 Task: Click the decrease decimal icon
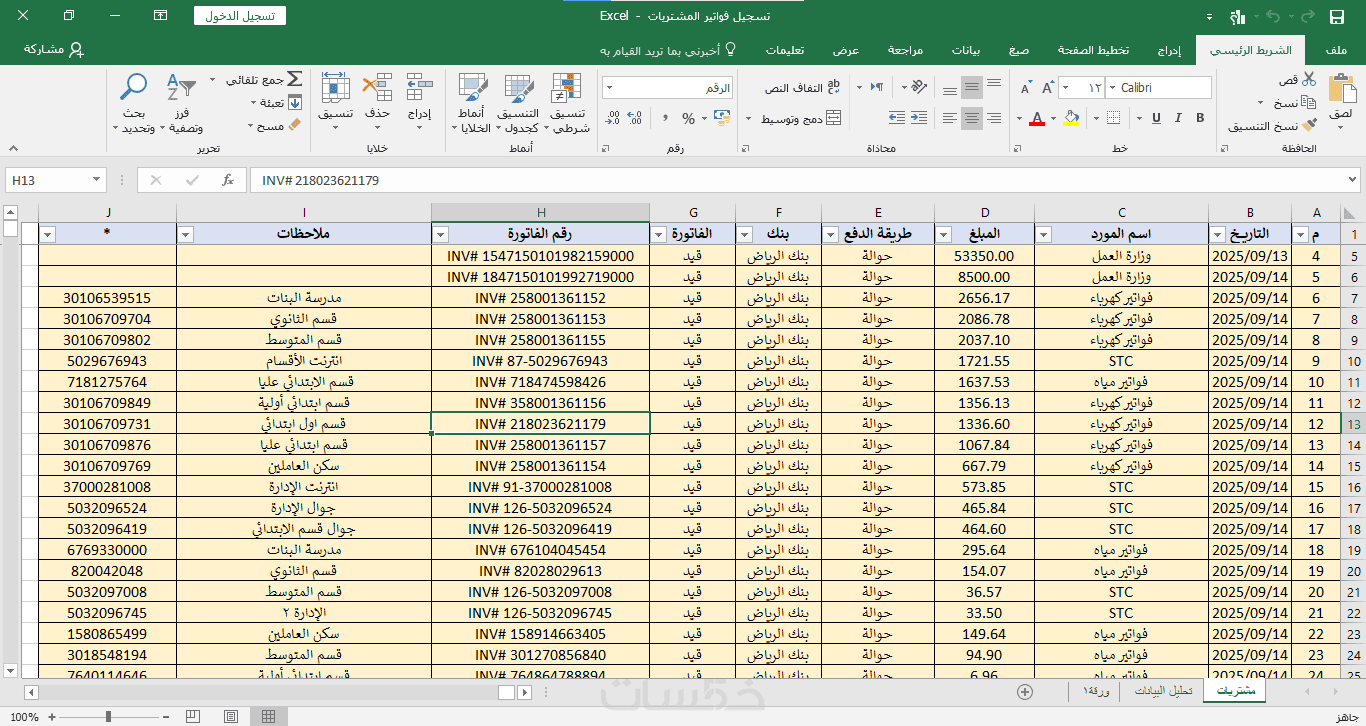pyautogui.click(x=614, y=118)
